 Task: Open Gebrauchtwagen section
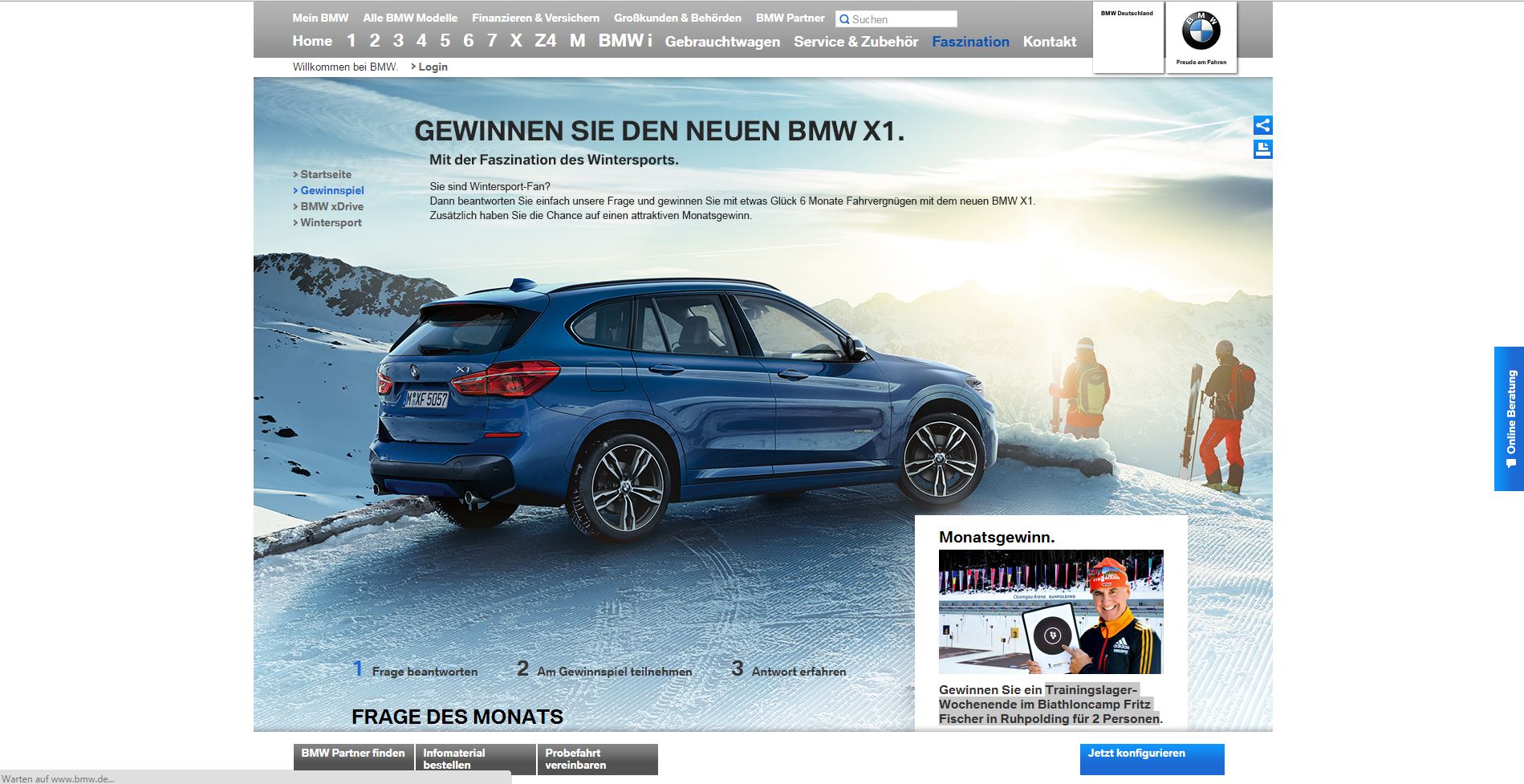(722, 42)
